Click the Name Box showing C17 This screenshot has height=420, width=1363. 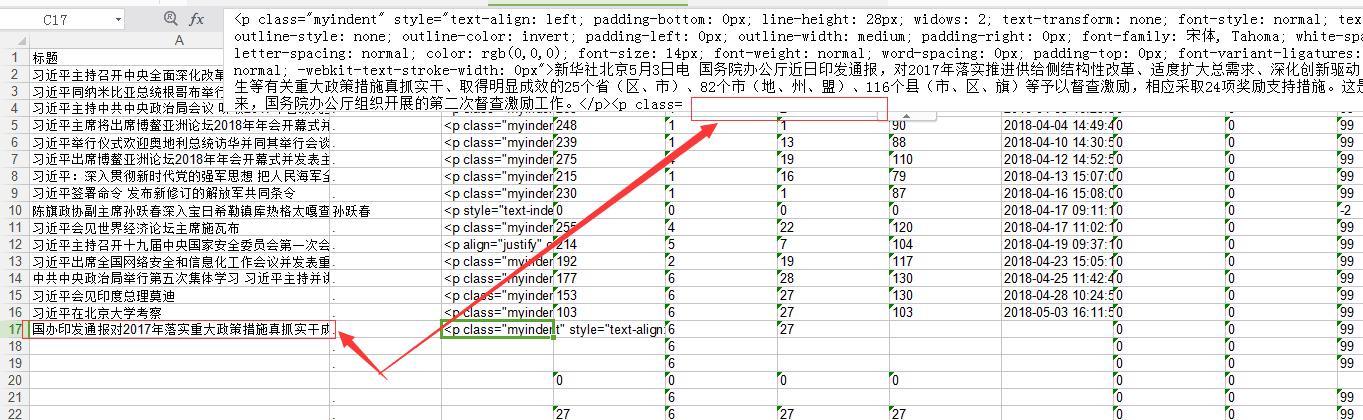coord(60,20)
